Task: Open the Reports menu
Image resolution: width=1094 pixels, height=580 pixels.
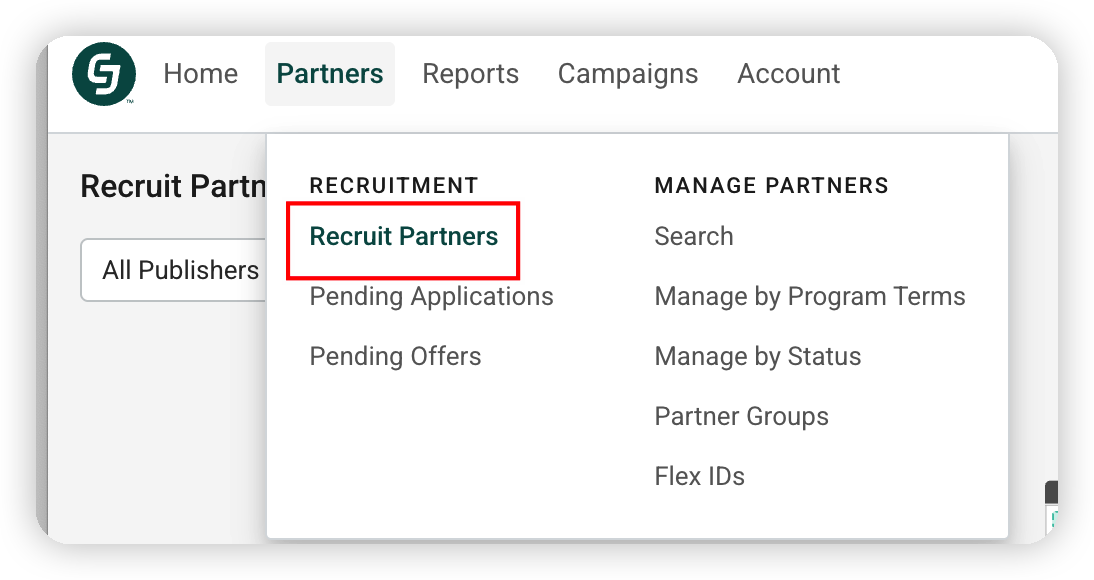Action: pos(470,73)
